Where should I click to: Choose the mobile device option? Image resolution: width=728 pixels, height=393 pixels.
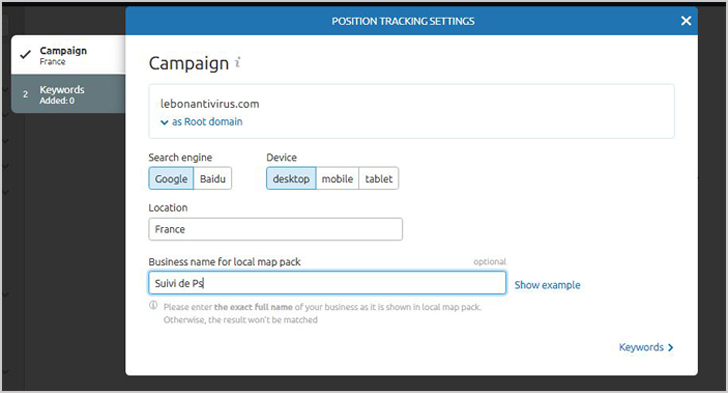[x=337, y=178]
